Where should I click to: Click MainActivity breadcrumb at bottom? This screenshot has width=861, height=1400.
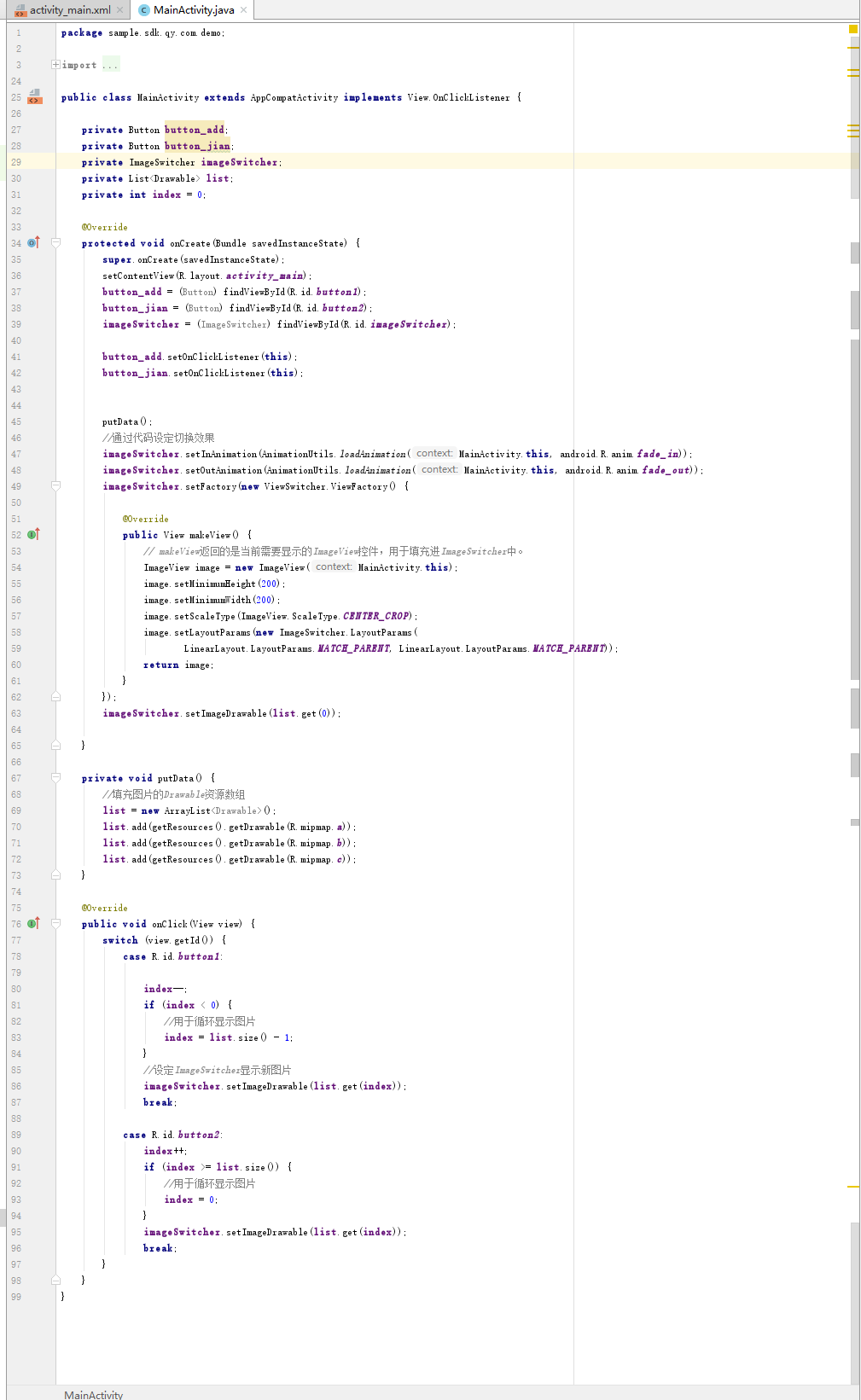(93, 1394)
